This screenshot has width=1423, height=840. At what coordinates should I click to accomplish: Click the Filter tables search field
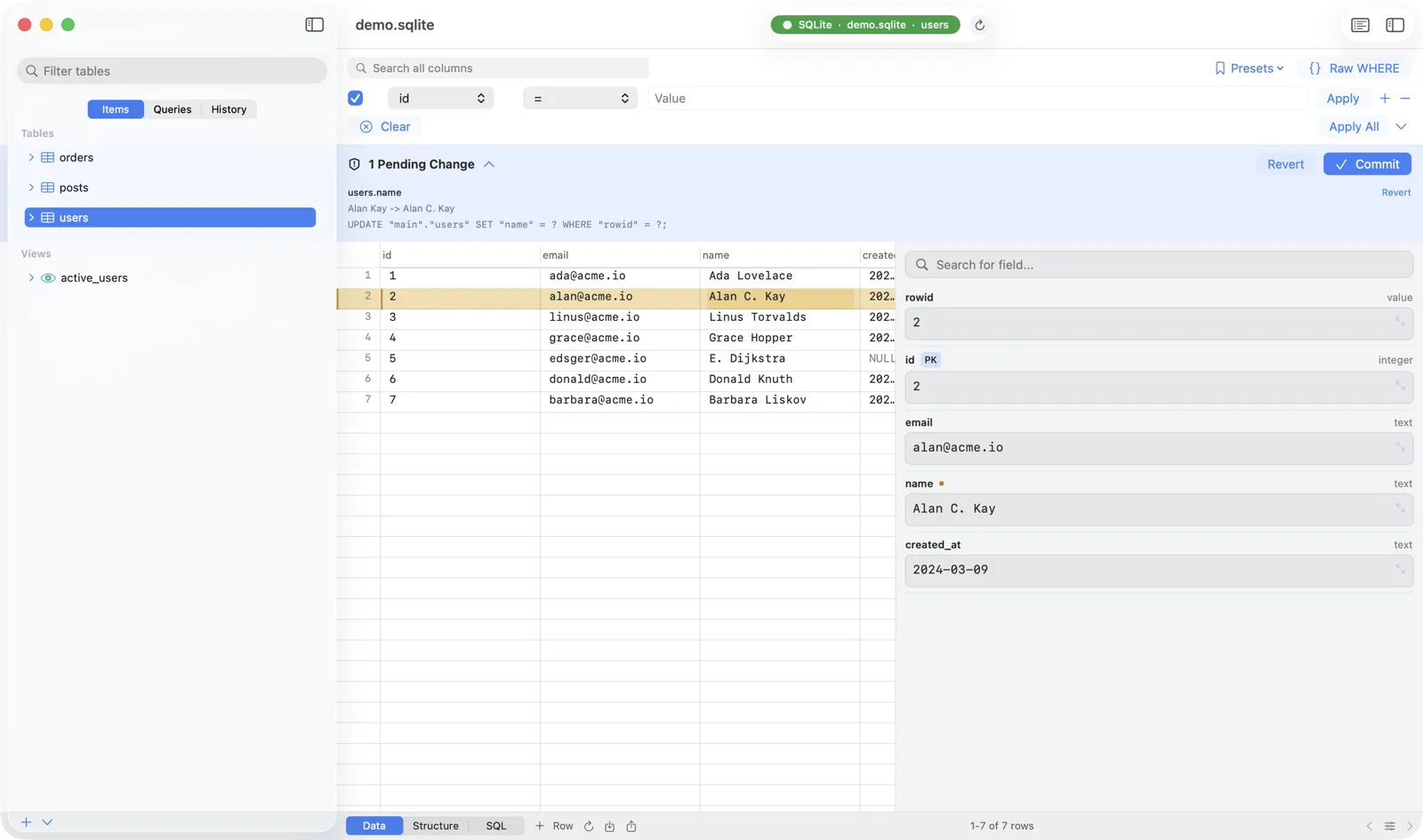(x=172, y=71)
